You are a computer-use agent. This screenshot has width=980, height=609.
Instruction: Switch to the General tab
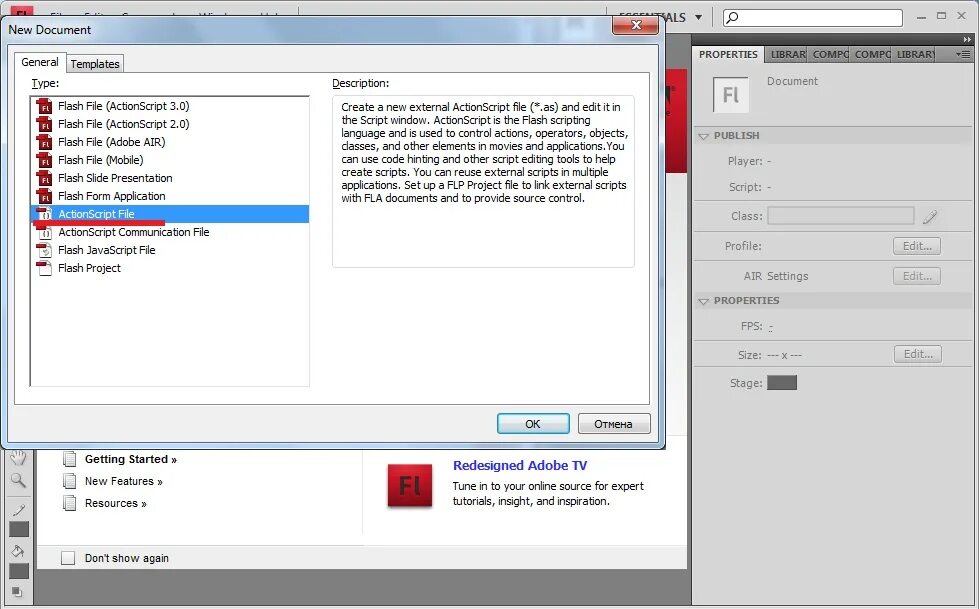click(x=39, y=62)
